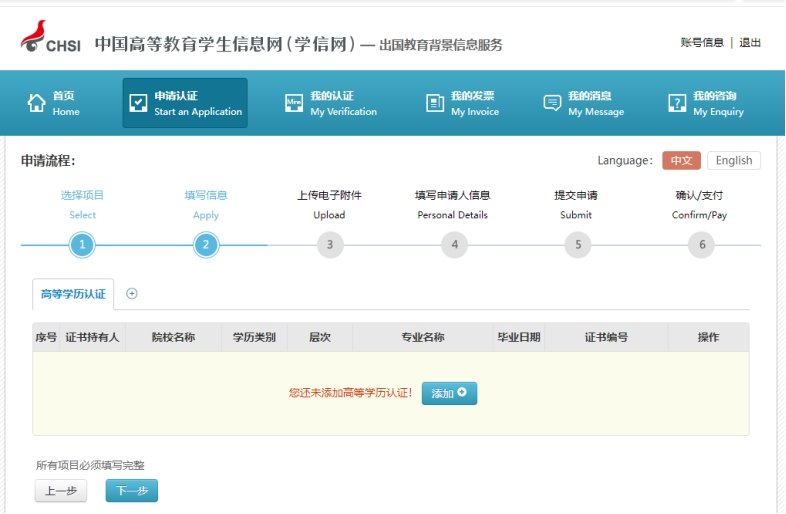Viewport: 786px width, 514px height.
Task: Click the My Invoice icon
Action: pyautogui.click(x=435, y=103)
